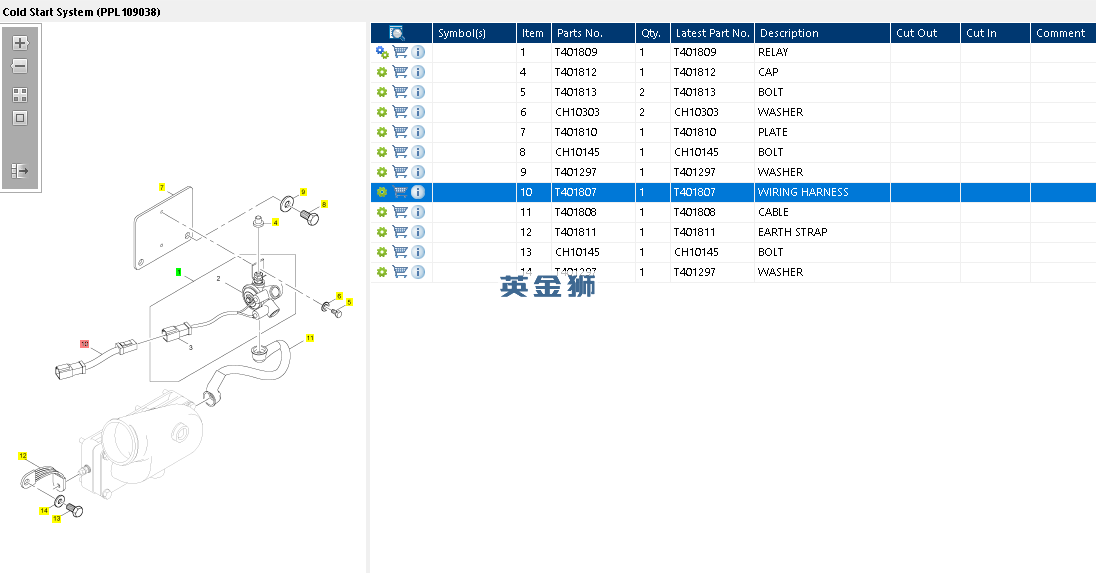This screenshot has width=1096, height=573.
Task: Add EARTH STRAP to the shopping cart
Action: [400, 232]
